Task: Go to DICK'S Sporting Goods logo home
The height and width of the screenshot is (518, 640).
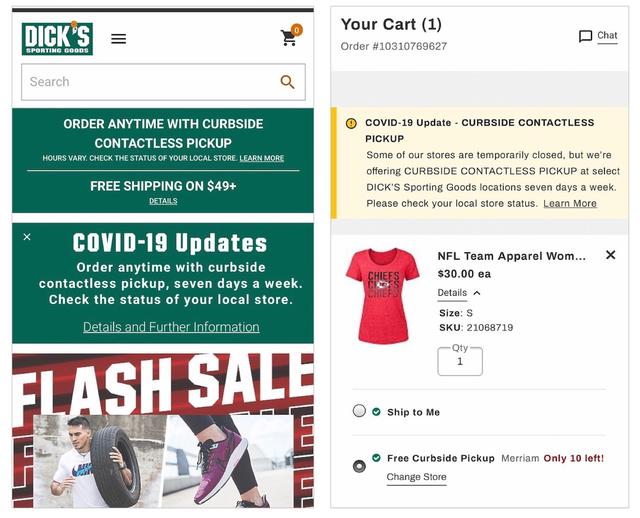Action: tap(57, 38)
